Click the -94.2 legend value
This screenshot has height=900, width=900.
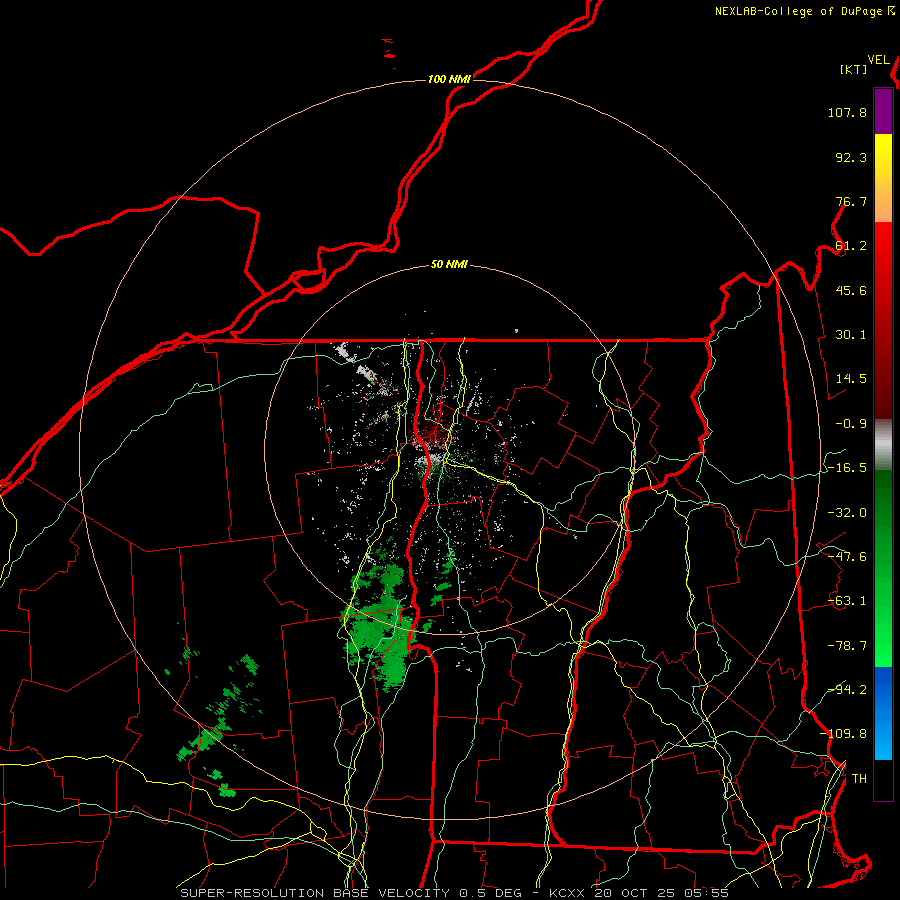pyautogui.click(x=847, y=690)
